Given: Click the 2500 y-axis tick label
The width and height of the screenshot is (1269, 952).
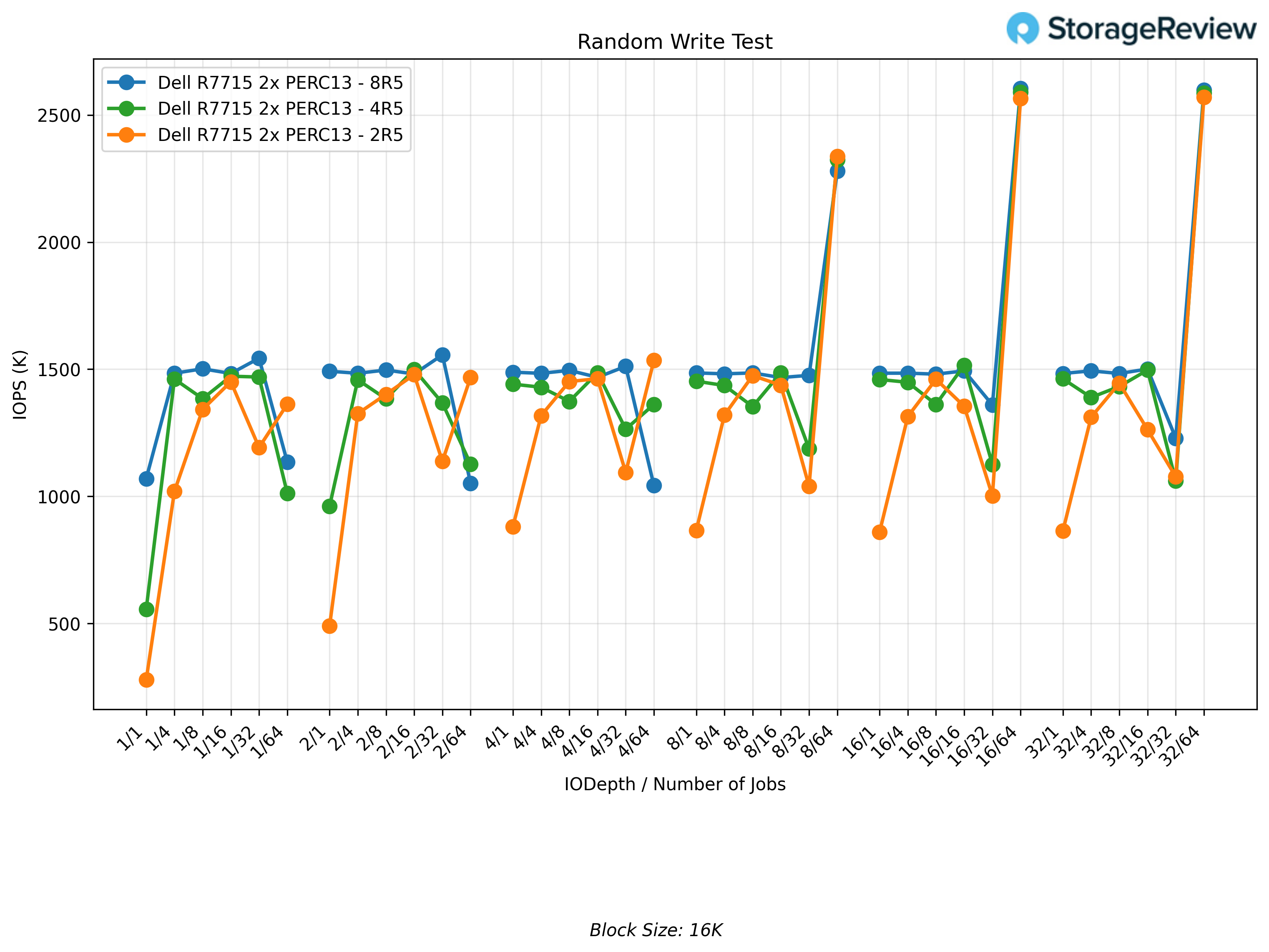Looking at the screenshot, I should coord(58,115).
